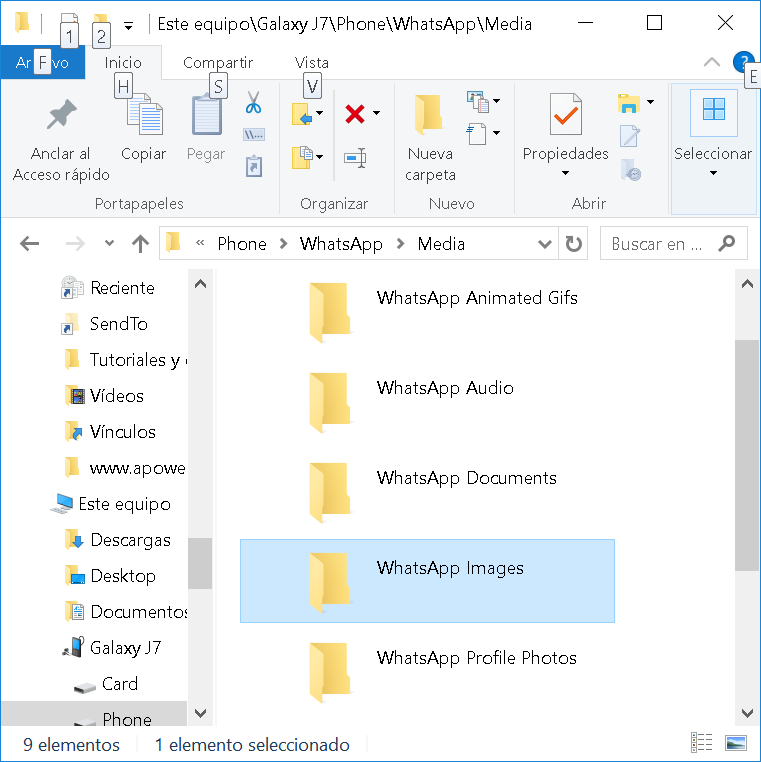Screen dimensions: 761x762
Task: Click the red Delete X icon
Action: (355, 114)
